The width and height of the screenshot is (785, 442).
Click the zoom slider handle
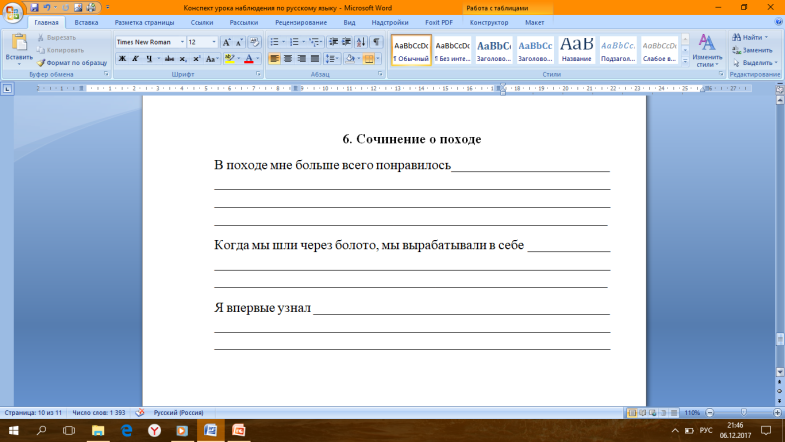[x=744, y=412]
